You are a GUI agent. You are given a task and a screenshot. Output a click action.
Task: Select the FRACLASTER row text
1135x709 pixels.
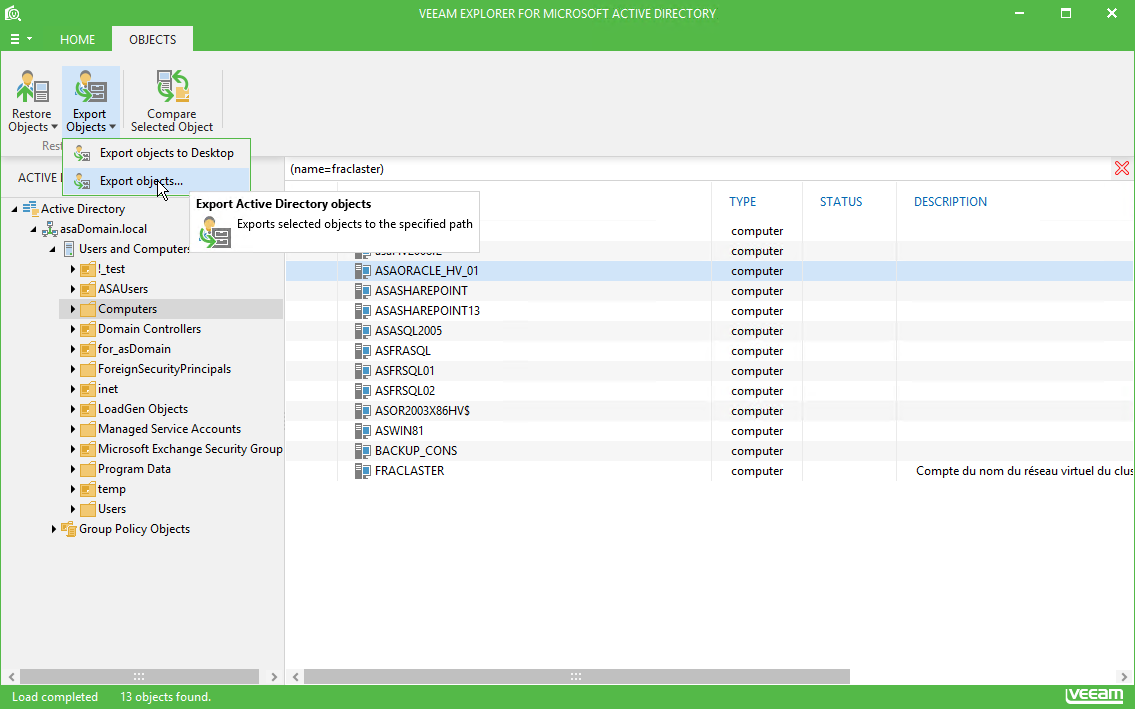coord(410,471)
